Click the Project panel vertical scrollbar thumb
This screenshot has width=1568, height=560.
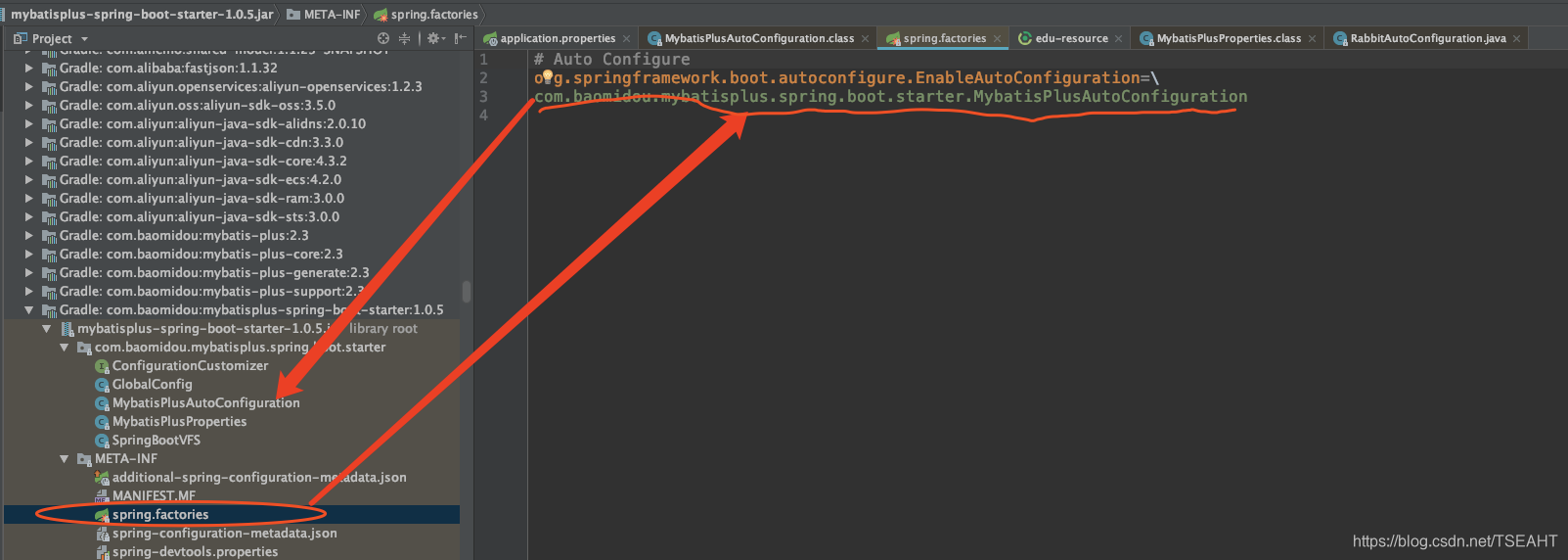point(467,292)
